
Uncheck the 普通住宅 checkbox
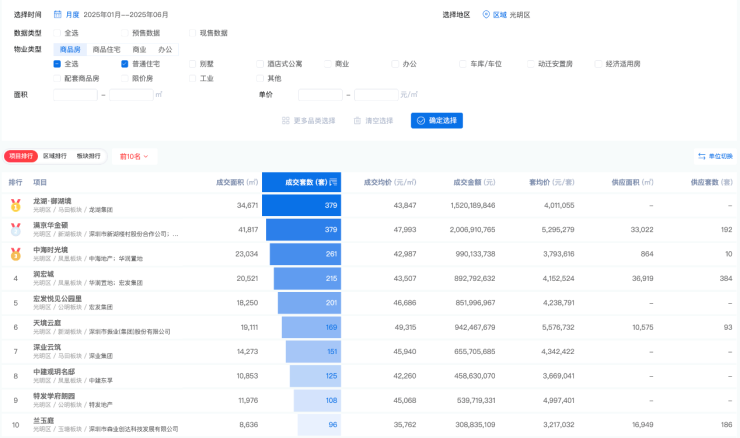click(x=125, y=63)
